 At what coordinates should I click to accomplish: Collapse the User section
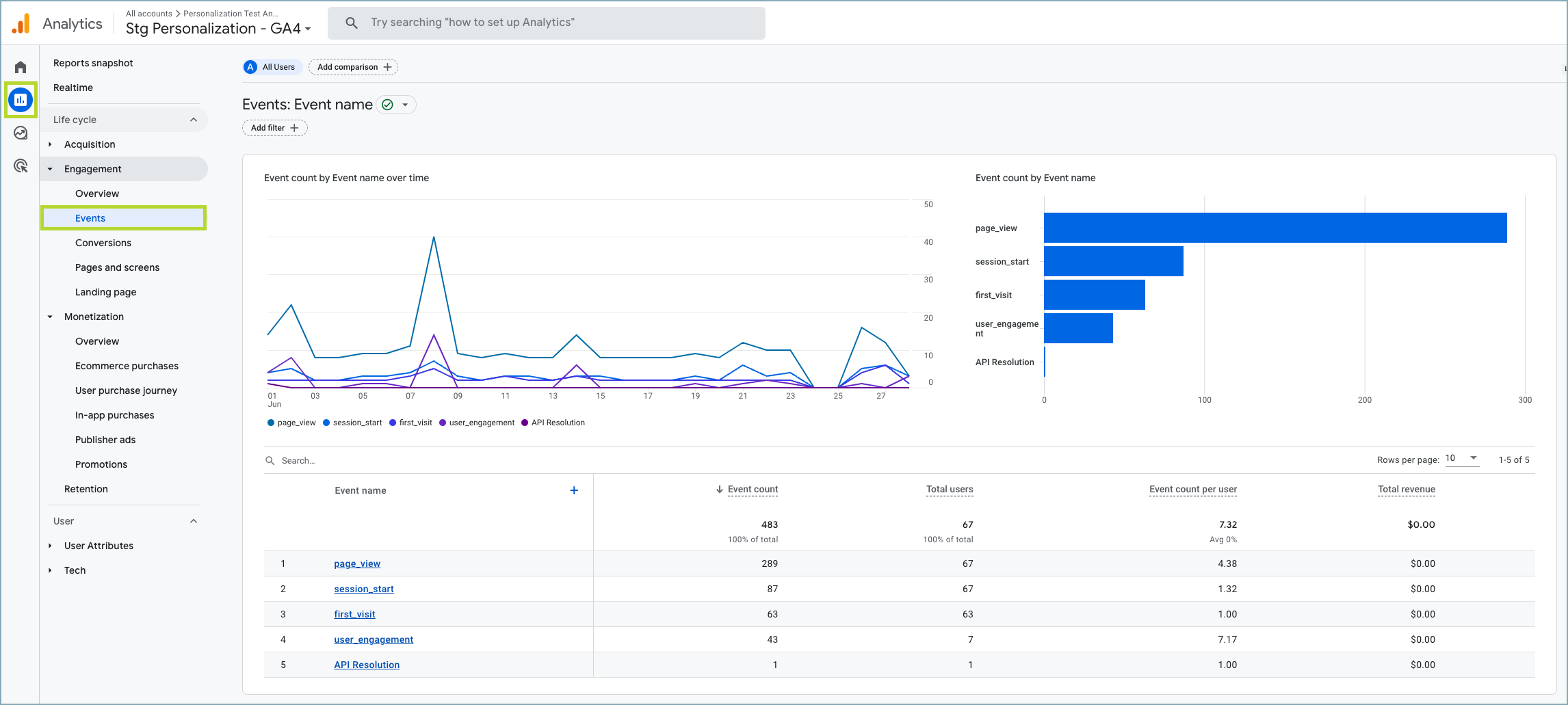pos(194,521)
